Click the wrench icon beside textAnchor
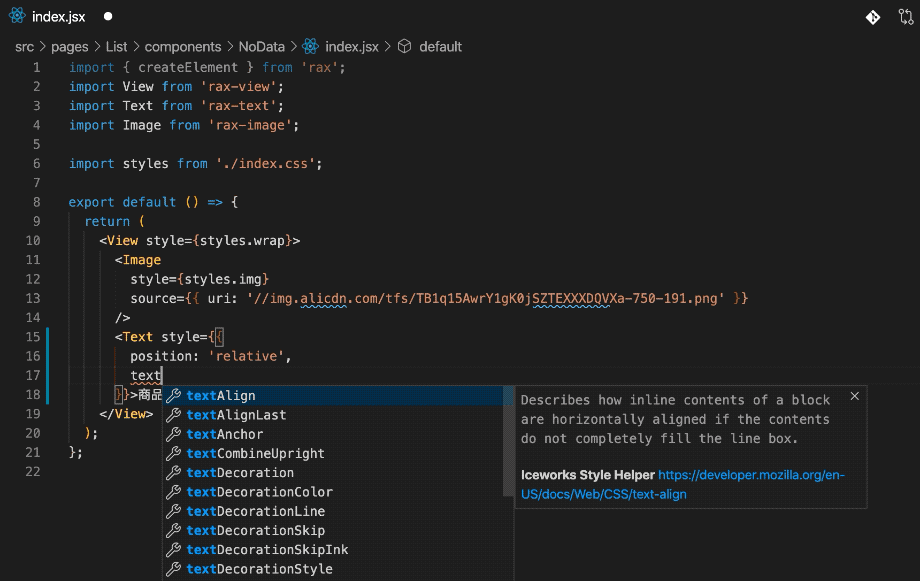This screenshot has height=581, width=920. pyautogui.click(x=173, y=434)
